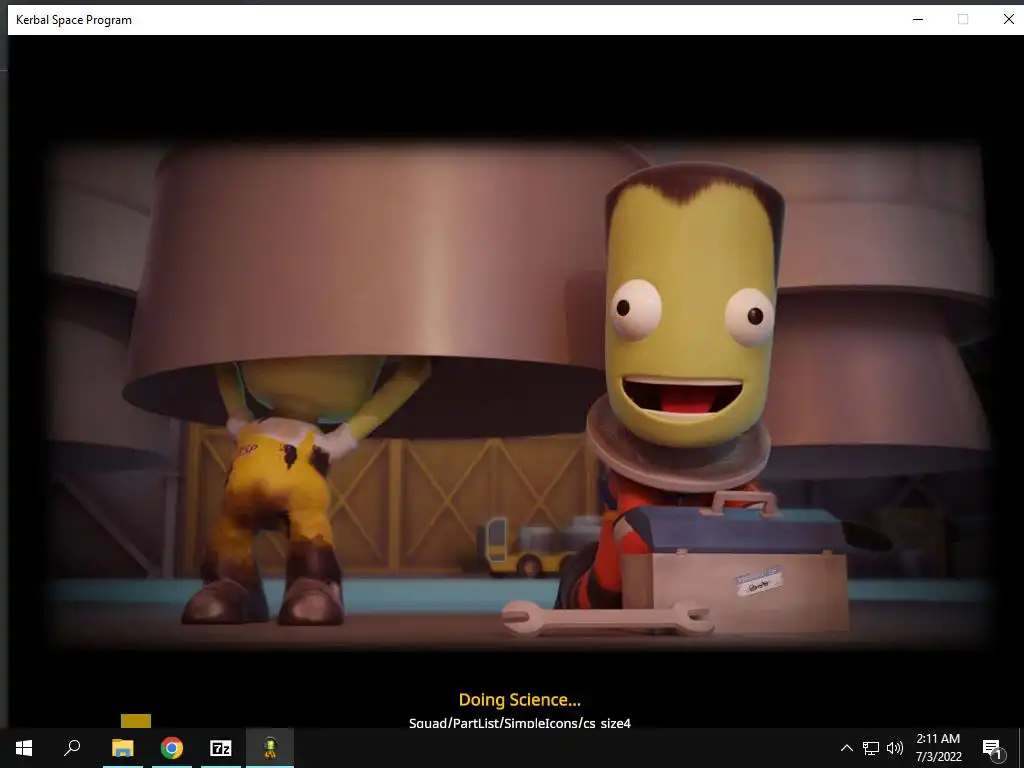Open network status tray icon
Viewport: 1024px width, 768px height.
point(871,748)
